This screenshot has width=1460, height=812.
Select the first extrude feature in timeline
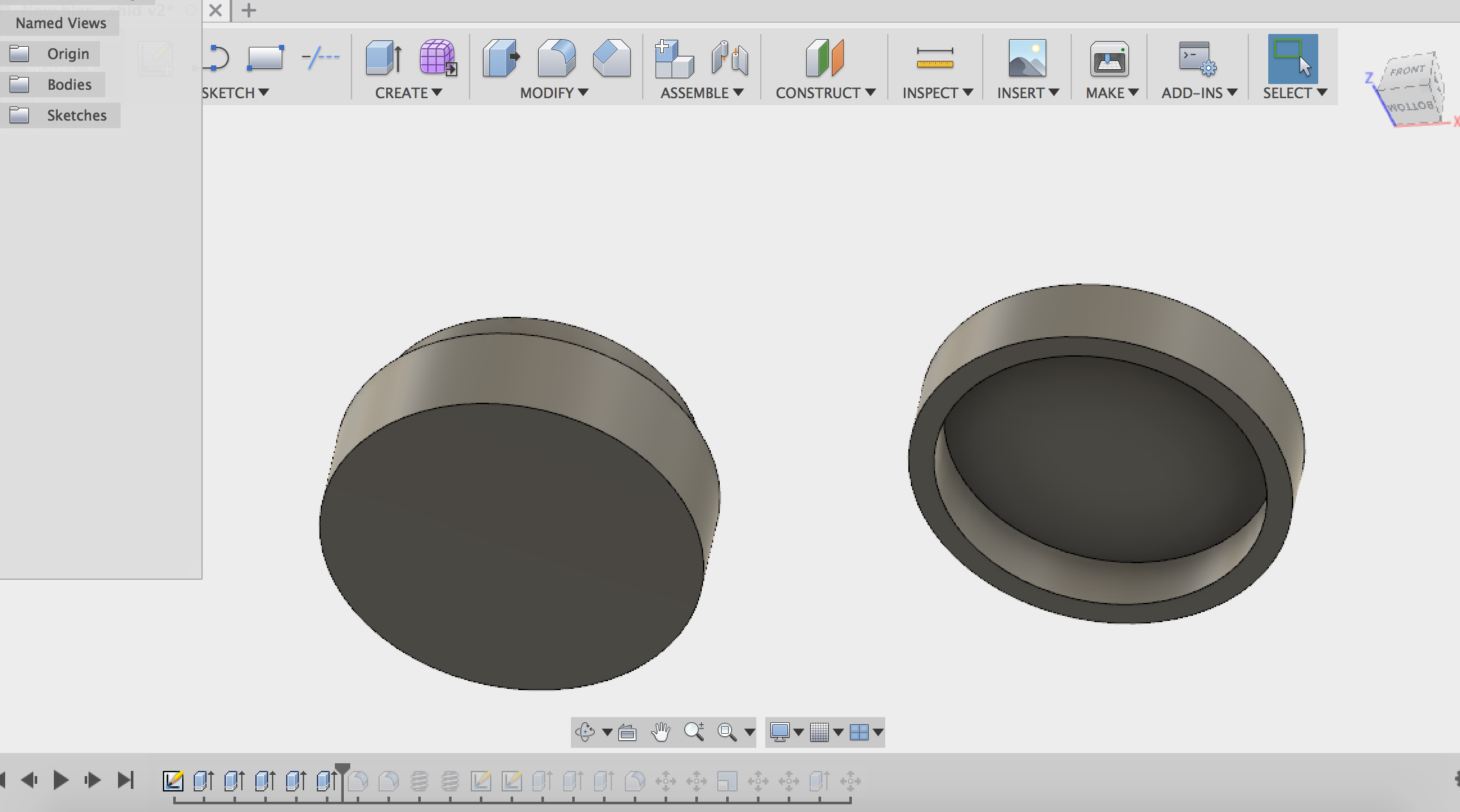click(x=203, y=781)
